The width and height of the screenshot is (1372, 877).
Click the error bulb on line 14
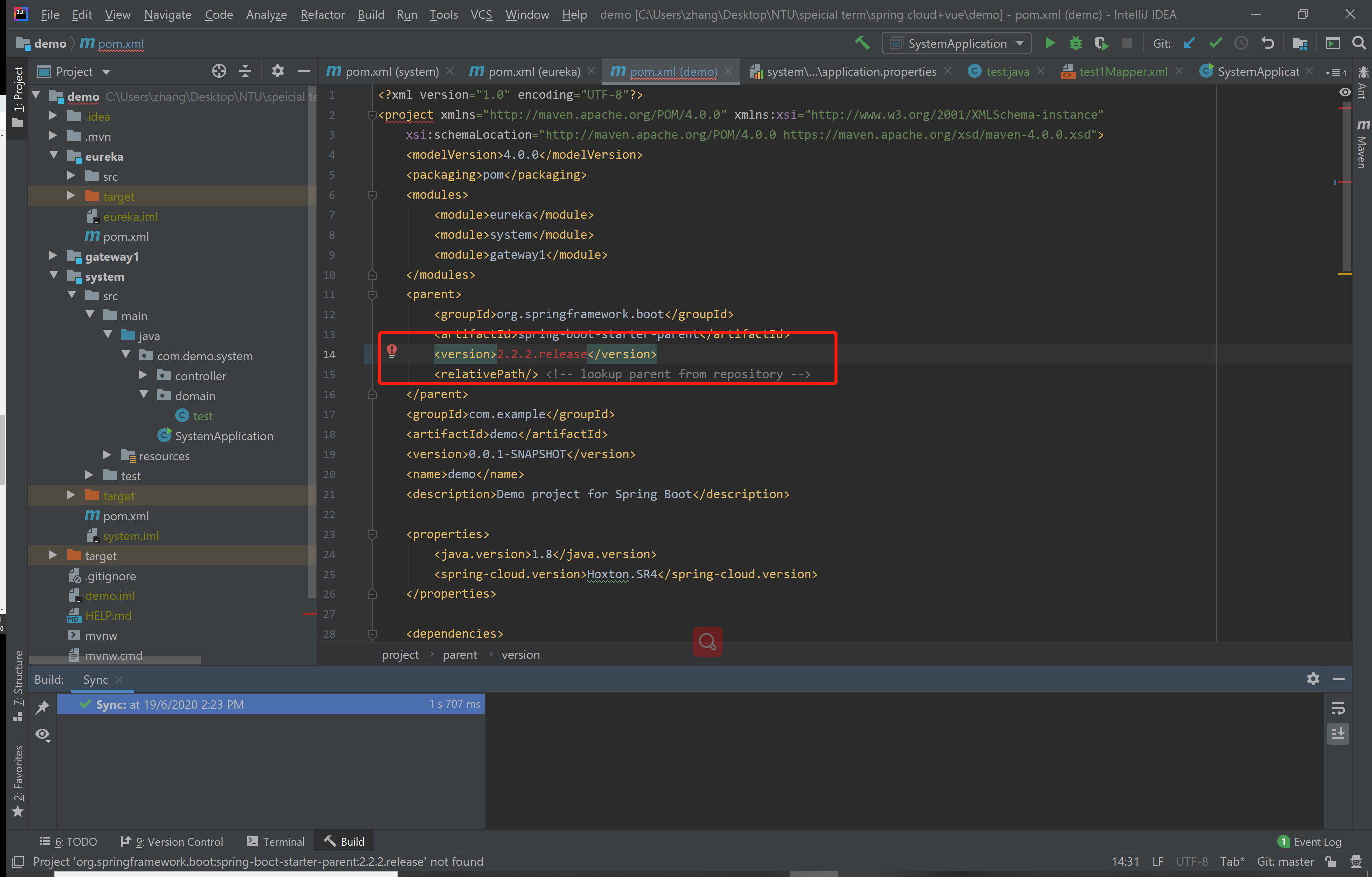point(392,351)
